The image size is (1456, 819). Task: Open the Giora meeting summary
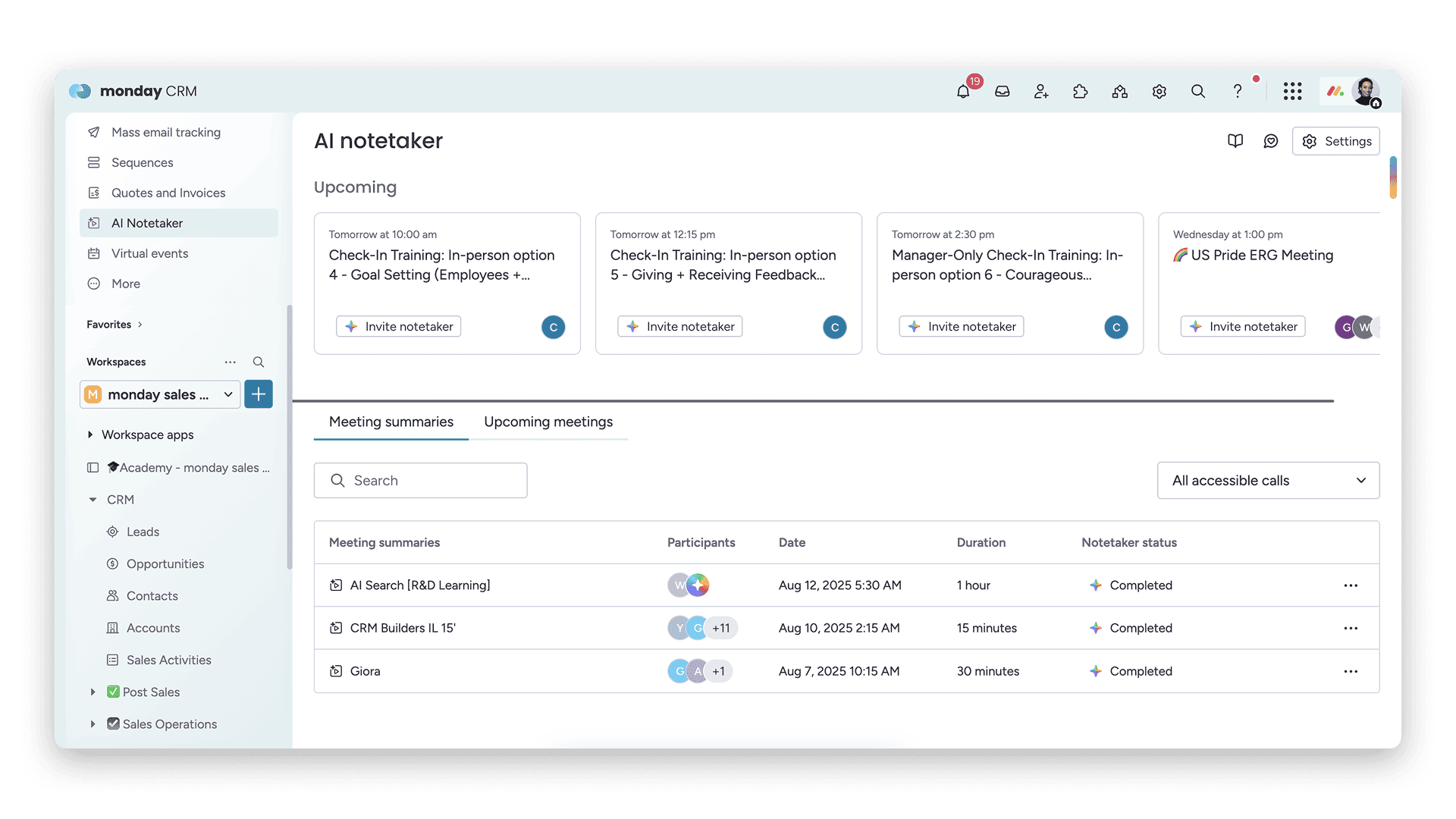(365, 671)
